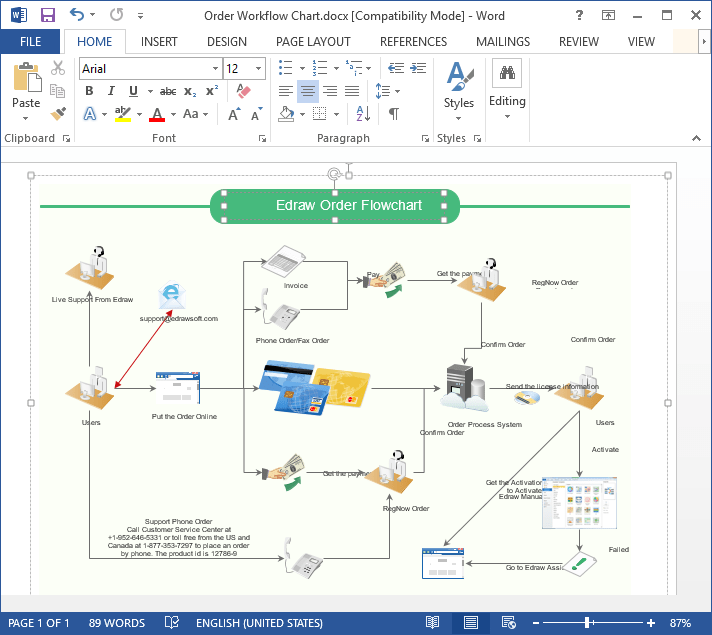Toggle Center alignment
The width and height of the screenshot is (712, 635).
308,91
